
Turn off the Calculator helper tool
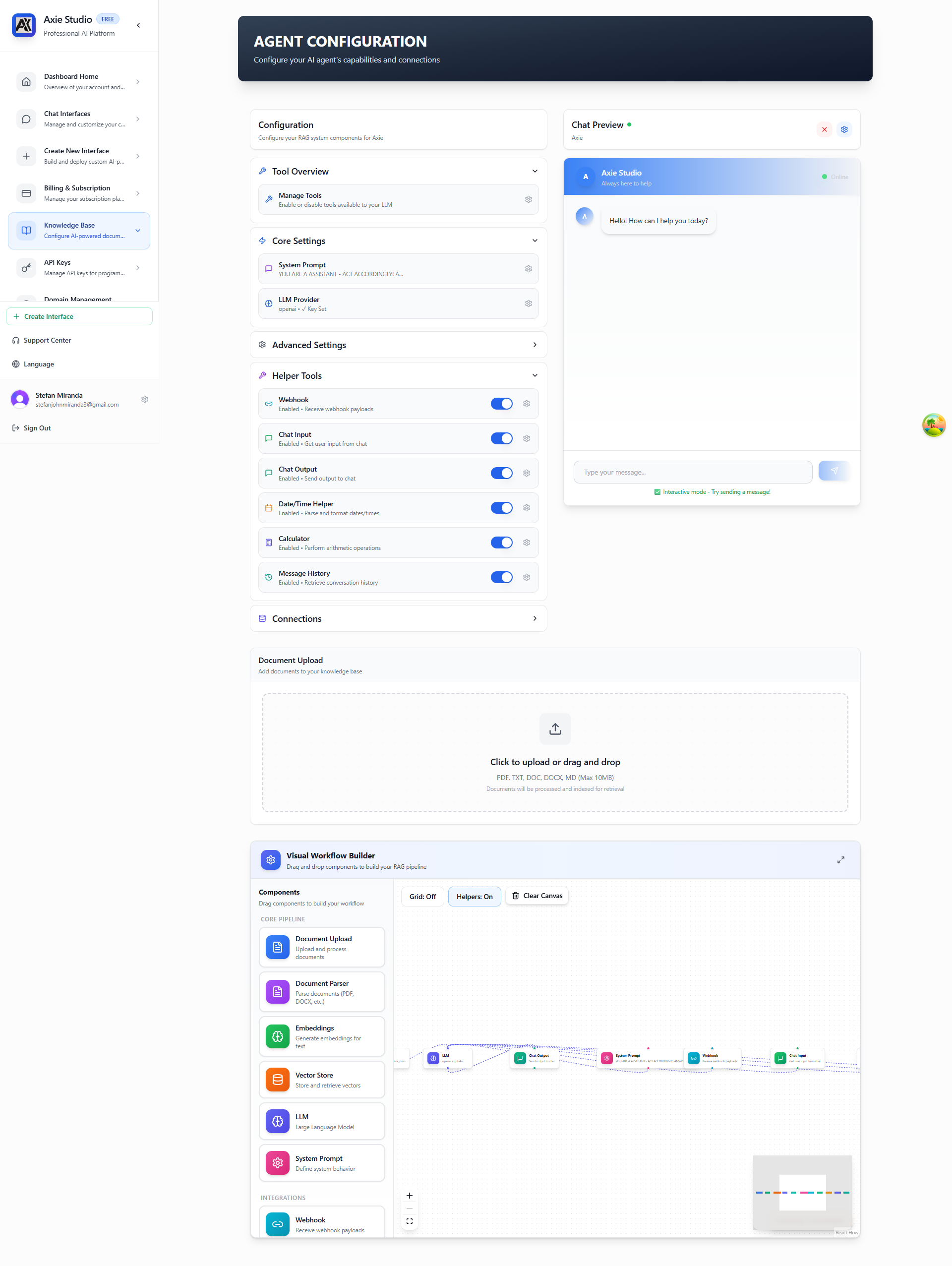point(501,543)
